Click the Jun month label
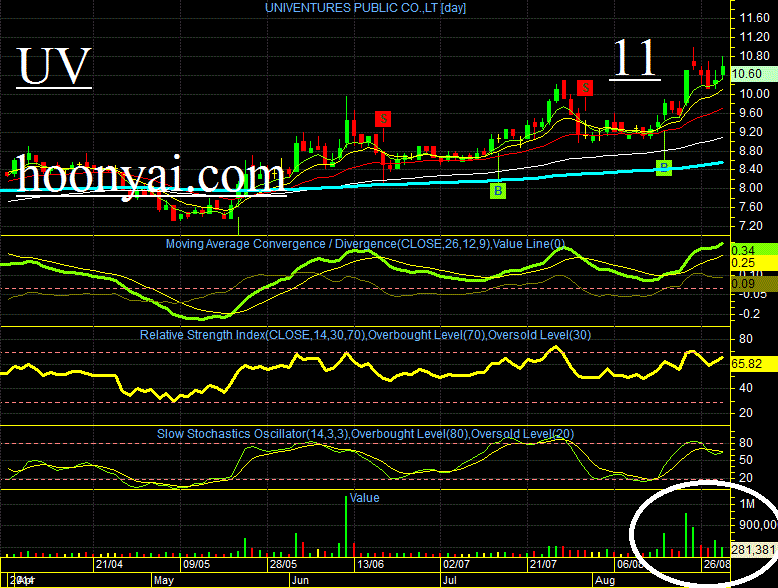 click(x=300, y=580)
